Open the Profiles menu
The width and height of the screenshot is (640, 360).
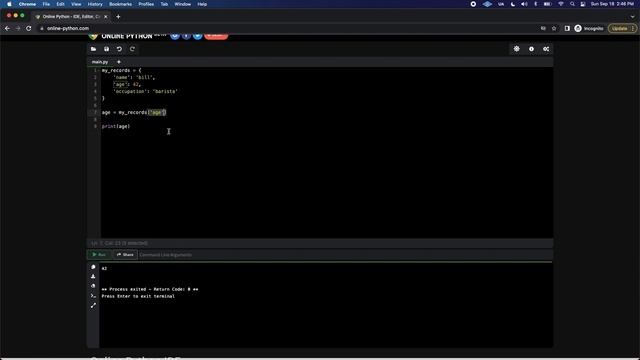[x=146, y=4]
